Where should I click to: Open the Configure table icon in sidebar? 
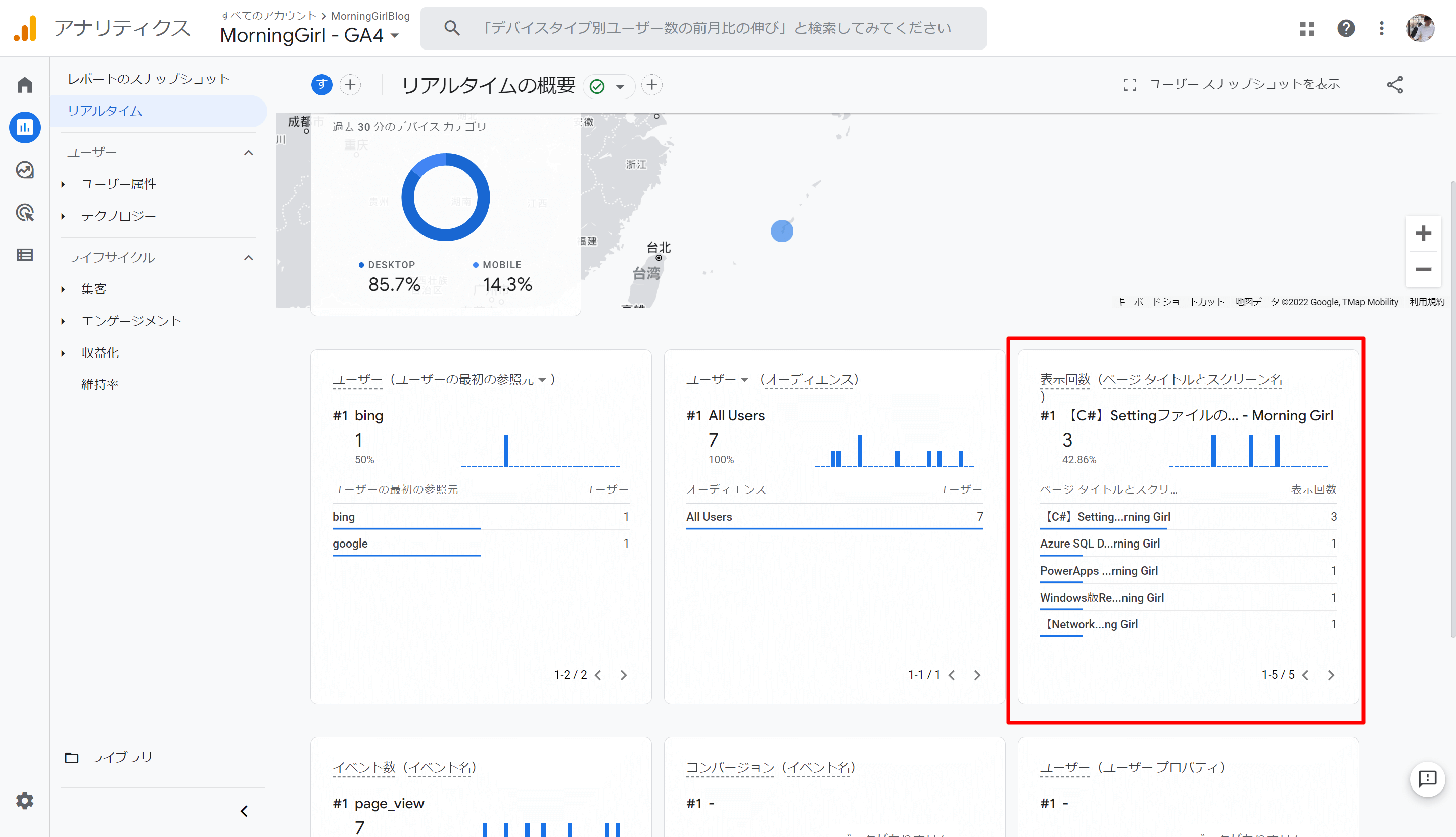24,255
